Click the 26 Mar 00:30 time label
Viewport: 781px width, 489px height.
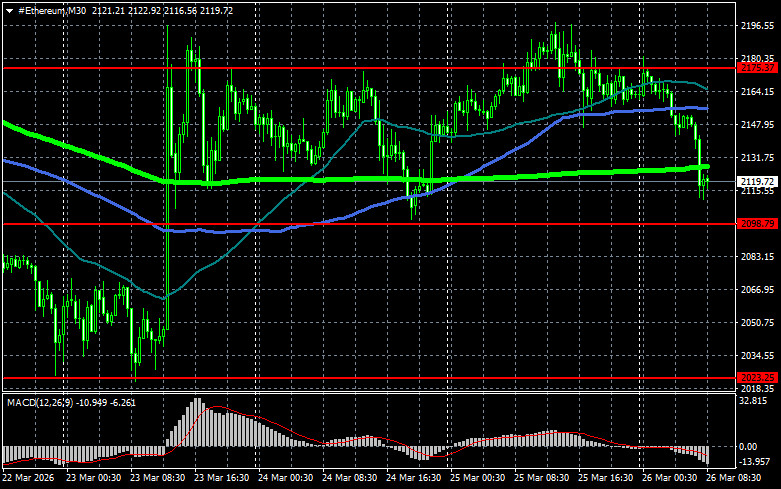(669, 478)
